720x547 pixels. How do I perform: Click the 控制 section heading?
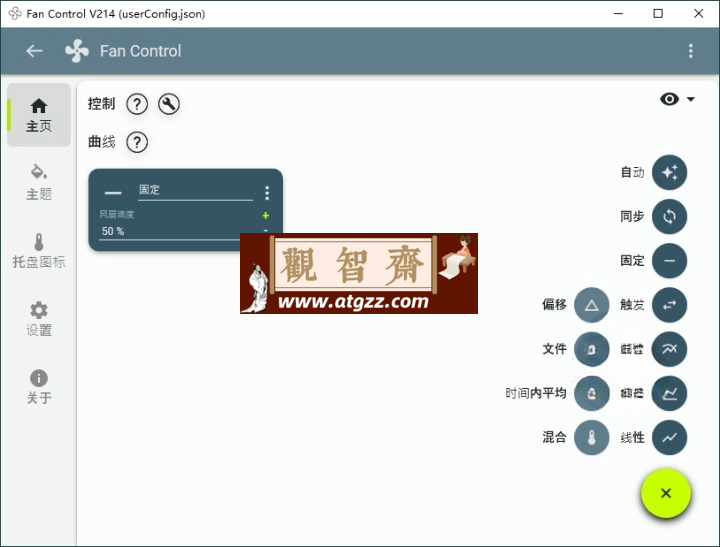101,104
